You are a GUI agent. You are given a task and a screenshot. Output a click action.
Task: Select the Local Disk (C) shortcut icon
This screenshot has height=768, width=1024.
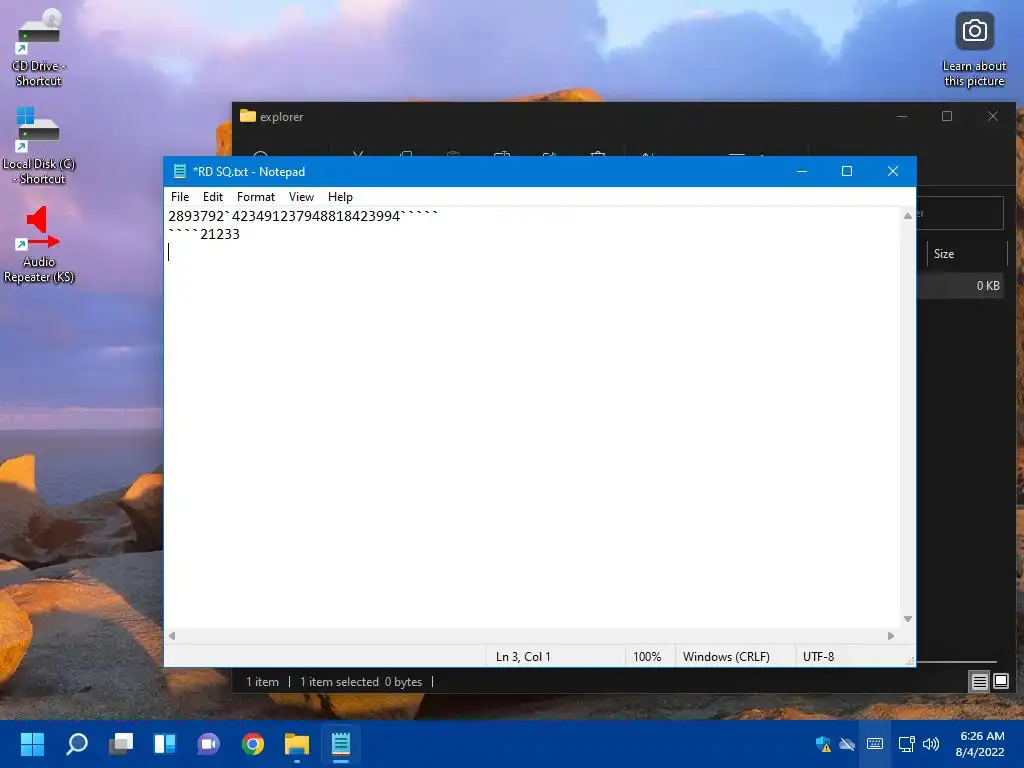point(39,146)
